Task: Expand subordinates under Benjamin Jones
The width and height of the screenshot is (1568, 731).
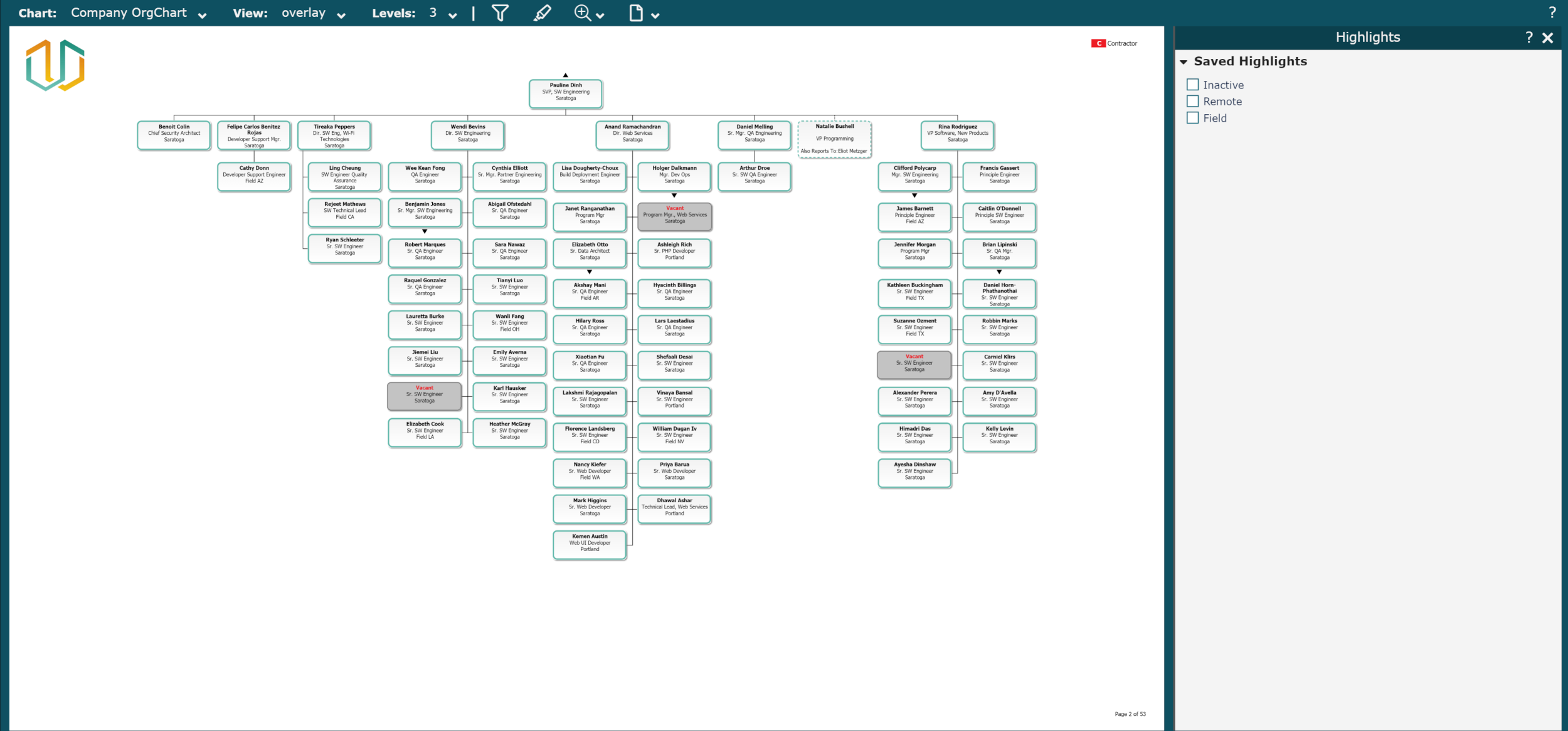Action: 425,231
